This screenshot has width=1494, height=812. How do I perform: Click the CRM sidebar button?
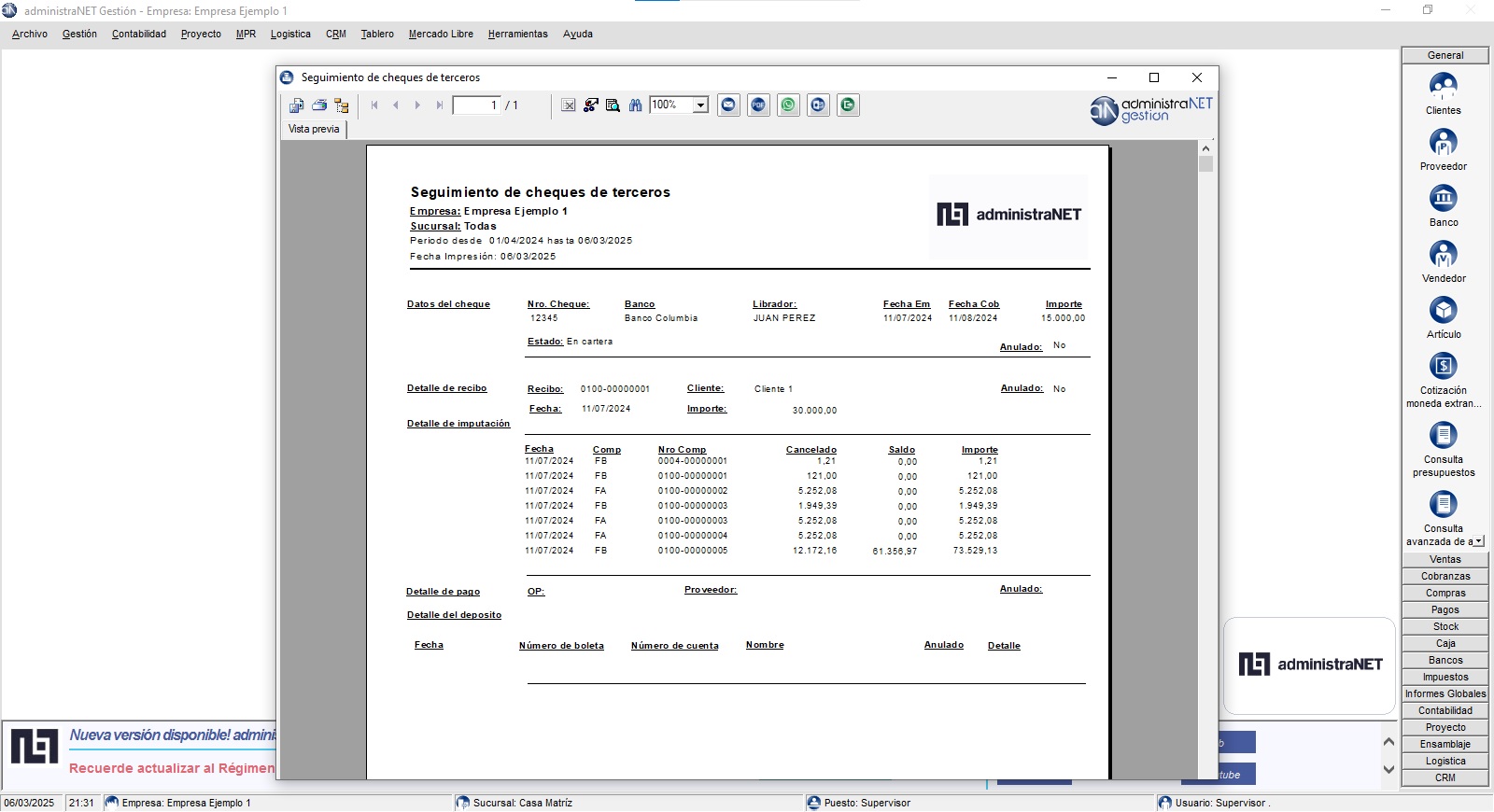pyautogui.click(x=1445, y=778)
